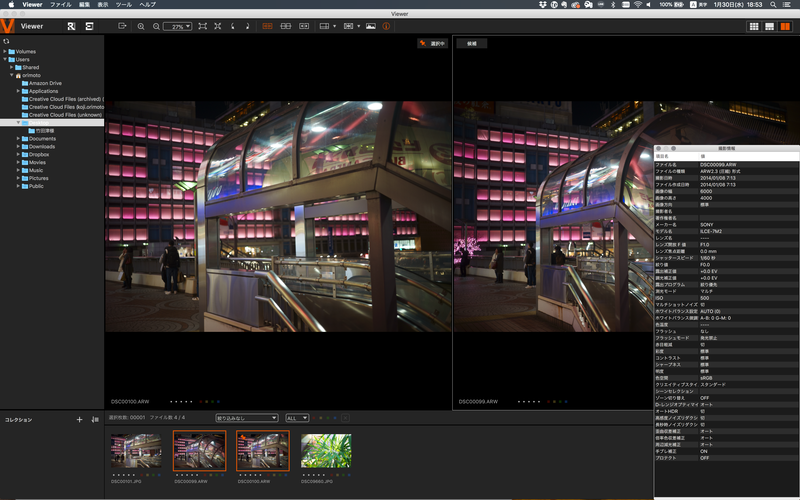Select thumbnail DSC00101.JPG
This screenshot has height=500, width=800.
tap(136, 451)
